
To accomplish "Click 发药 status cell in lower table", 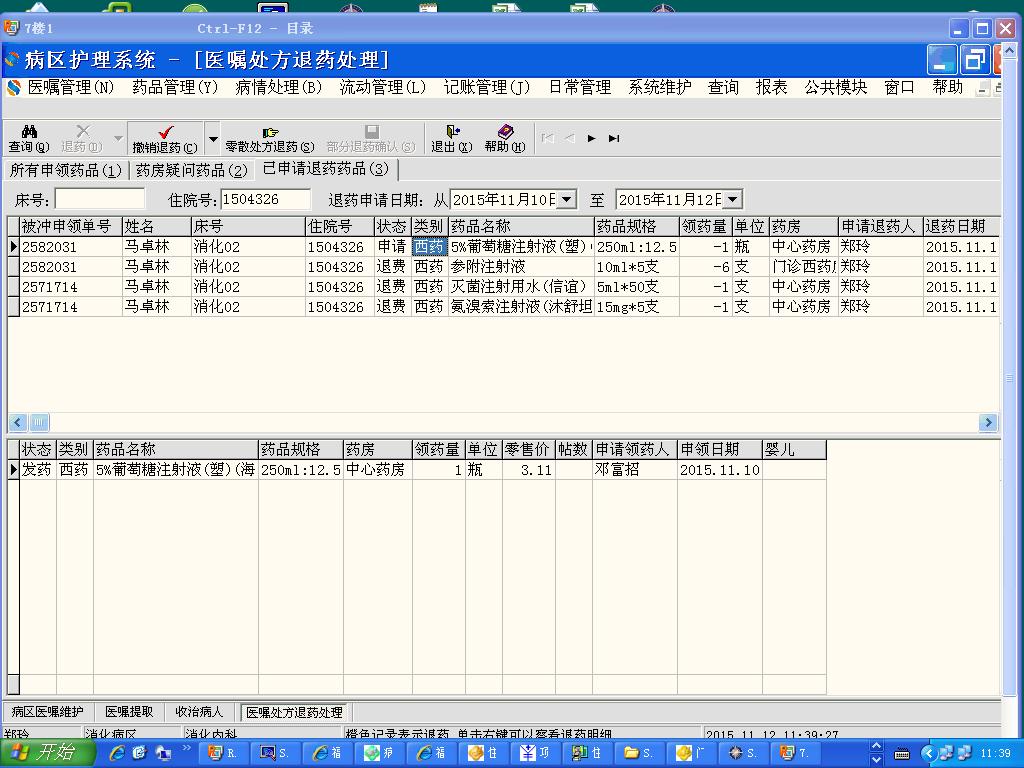I will tap(37, 470).
